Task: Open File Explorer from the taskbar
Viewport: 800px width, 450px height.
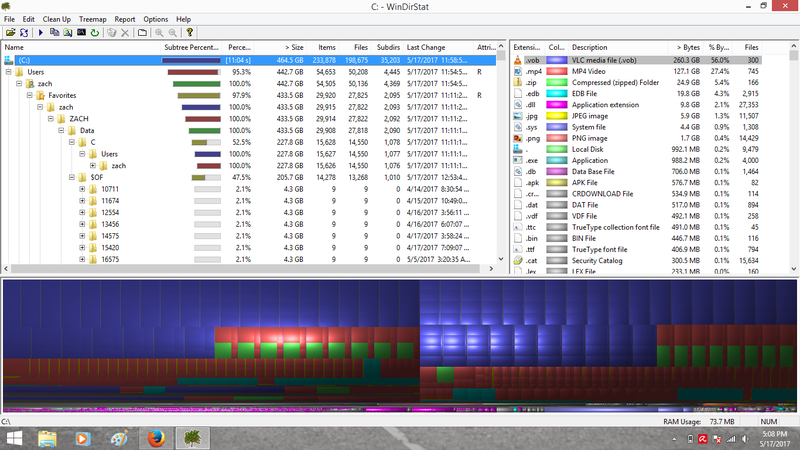Action: [x=47, y=438]
